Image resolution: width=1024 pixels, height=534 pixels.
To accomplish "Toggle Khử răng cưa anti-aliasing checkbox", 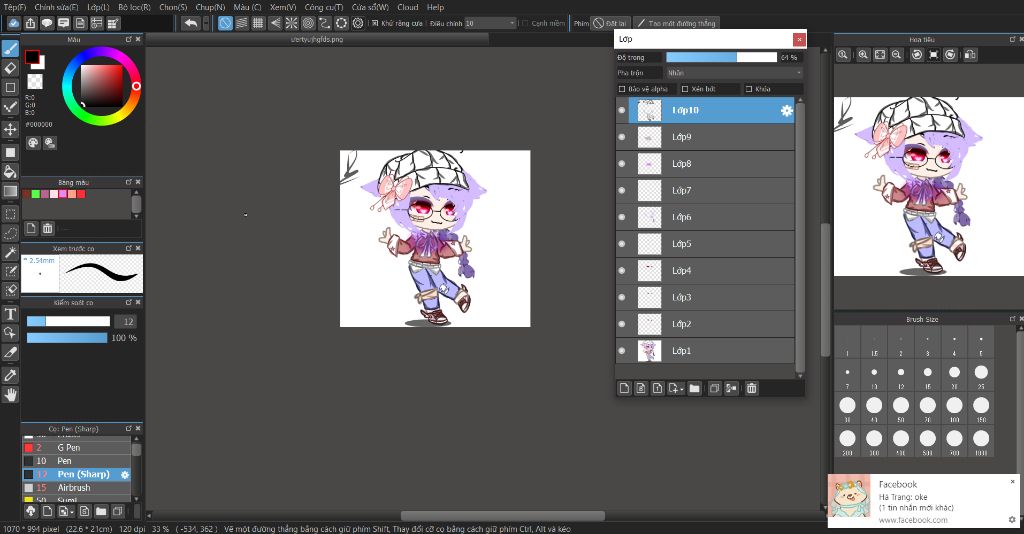I will point(375,24).
